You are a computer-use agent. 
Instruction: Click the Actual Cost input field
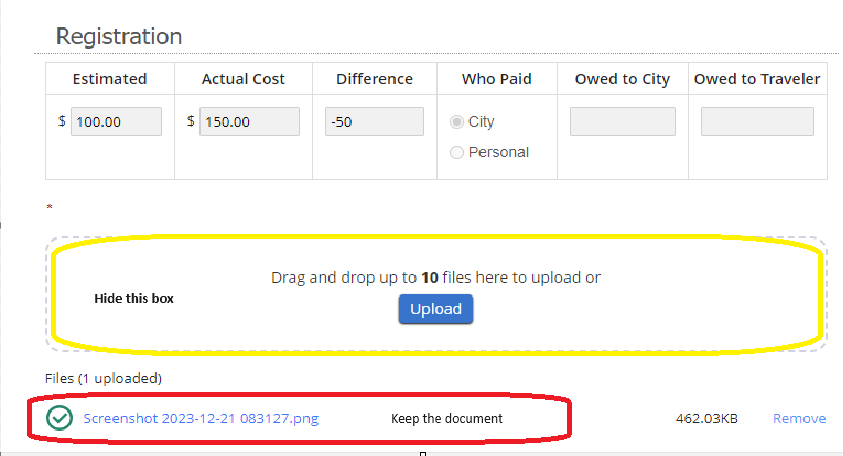pyautogui.click(x=249, y=122)
